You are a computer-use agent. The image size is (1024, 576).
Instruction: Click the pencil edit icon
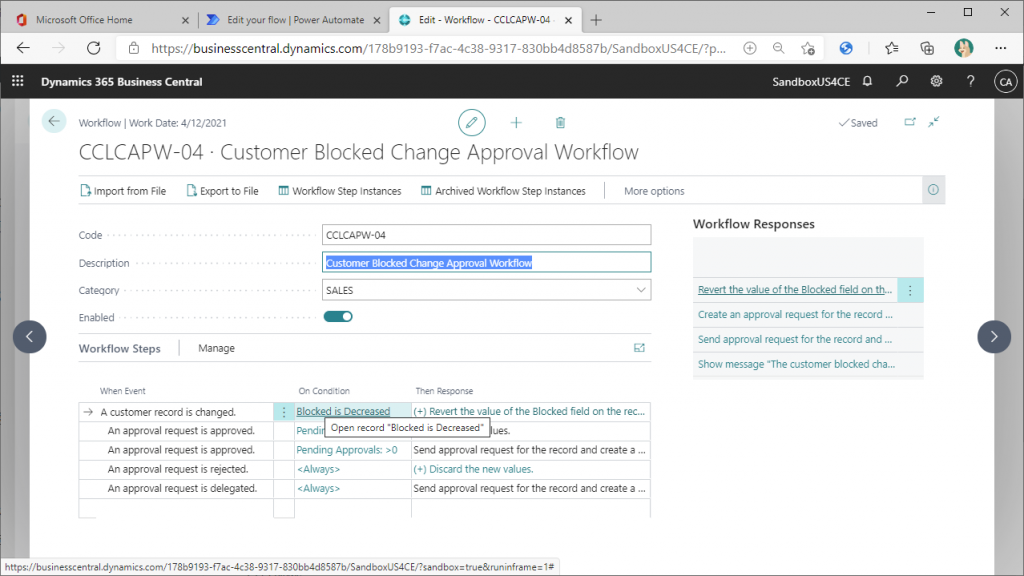click(x=472, y=122)
